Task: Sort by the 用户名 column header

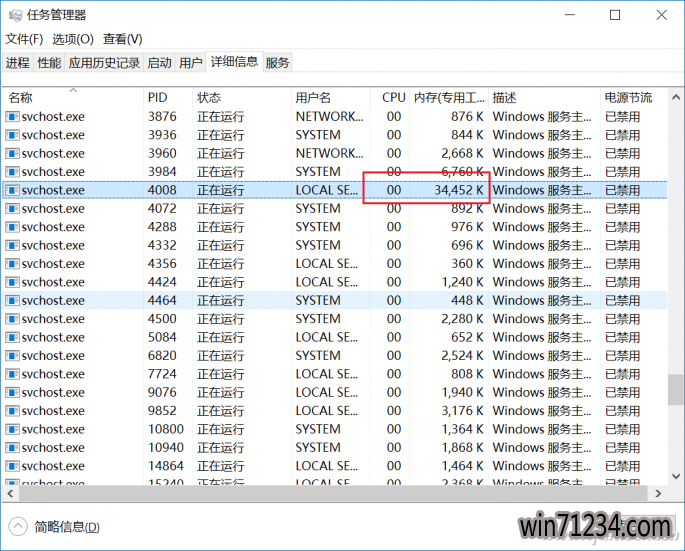Action: pos(330,97)
